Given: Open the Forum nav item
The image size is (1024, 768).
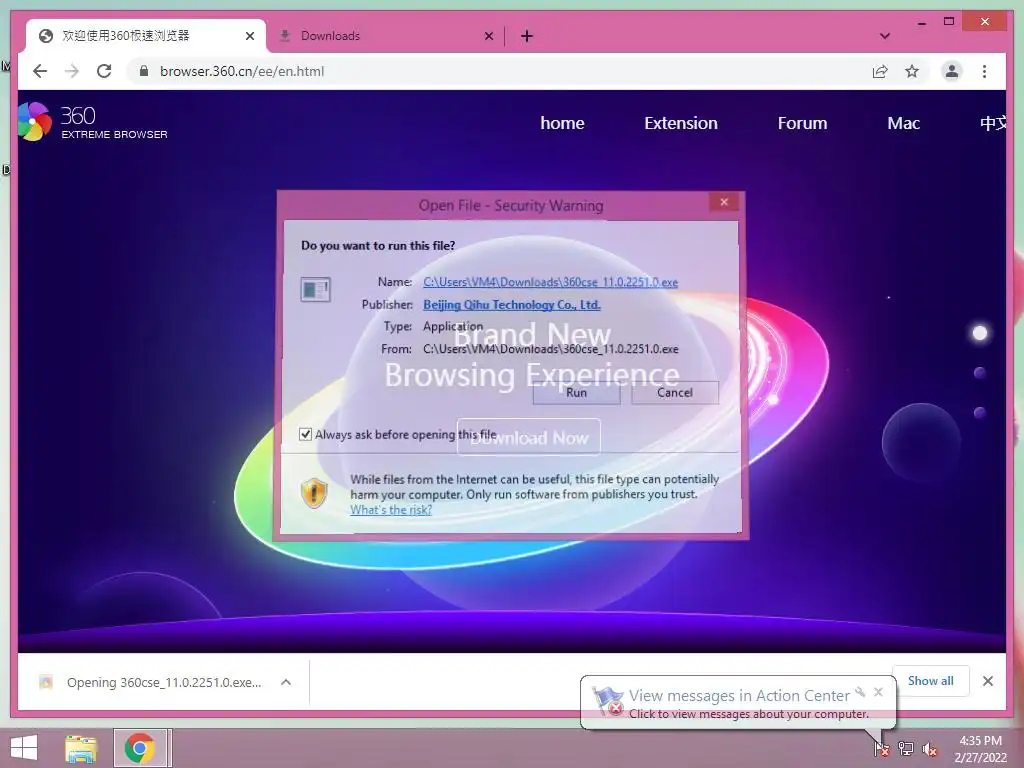Looking at the screenshot, I should pos(802,123).
